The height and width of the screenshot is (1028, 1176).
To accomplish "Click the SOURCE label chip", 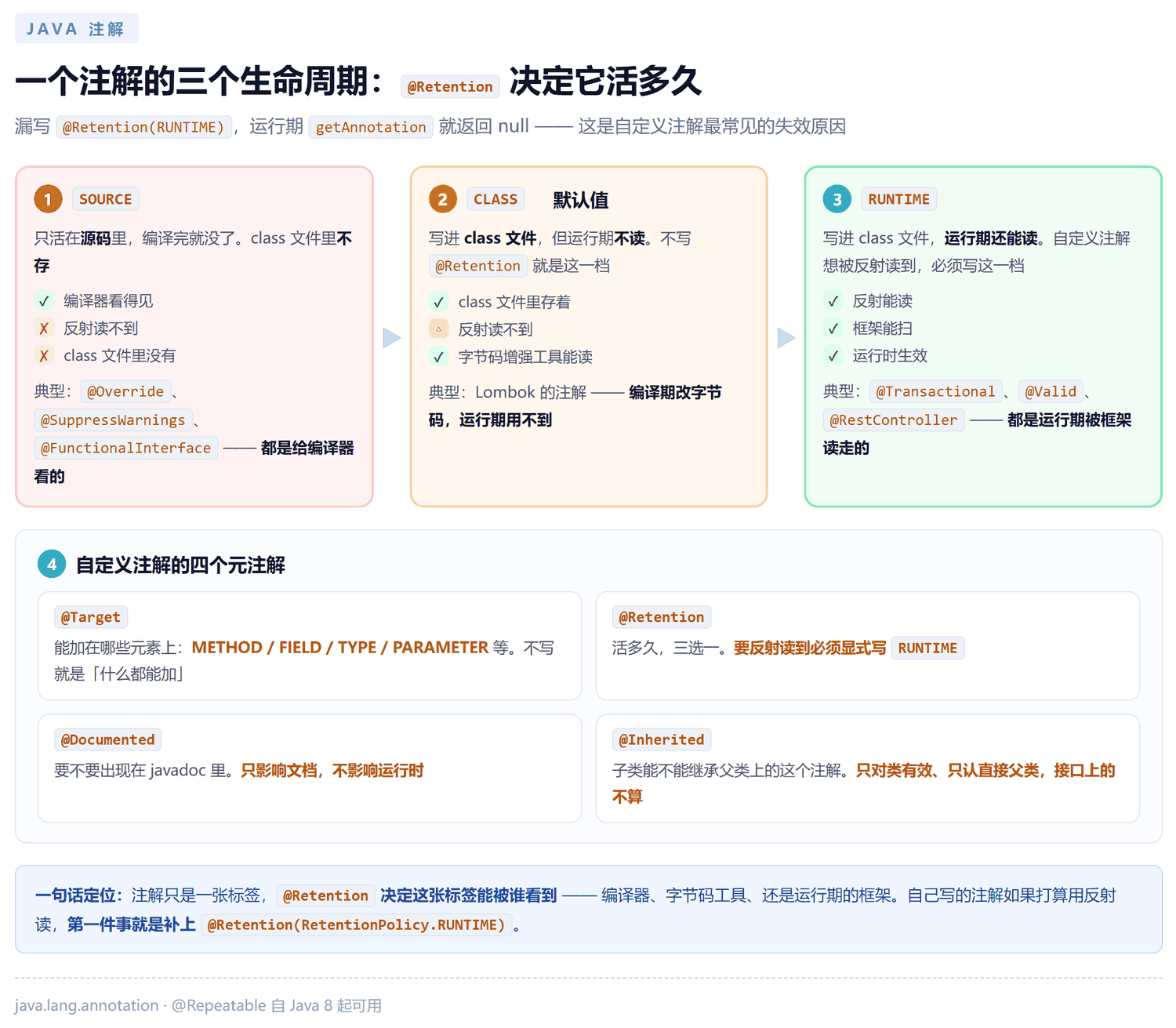I will (105, 199).
